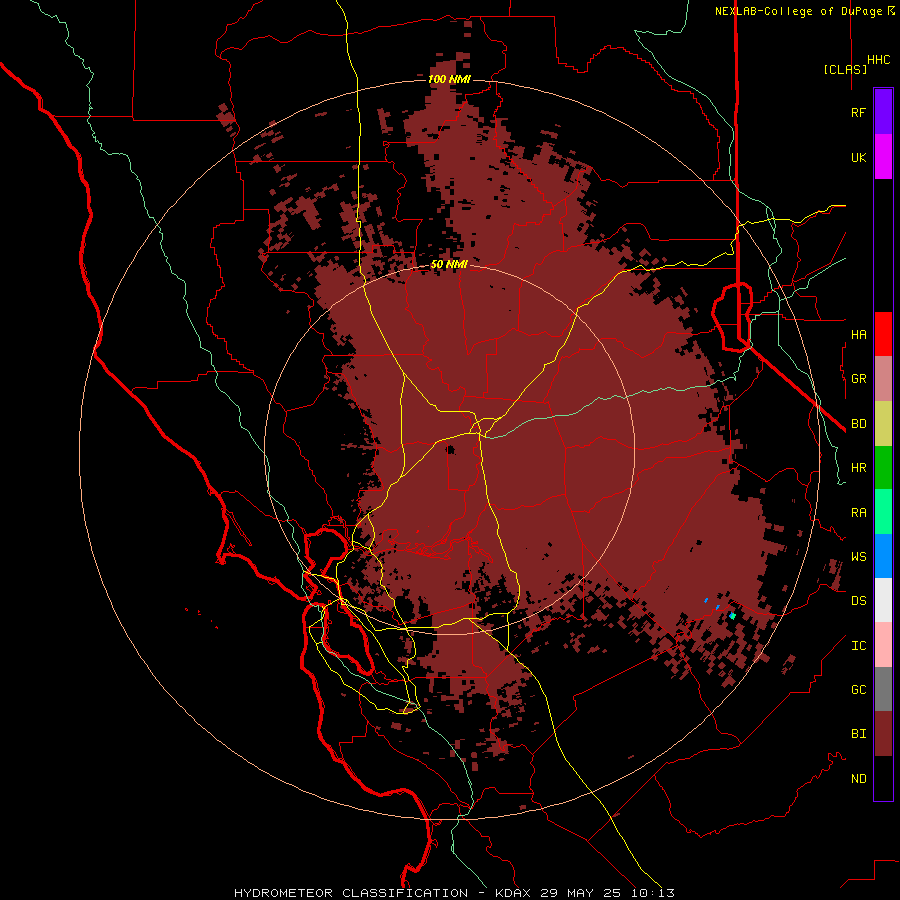This screenshot has width=900, height=900.
Task: Click the 100 NMI range ring label
Action: tap(449, 79)
